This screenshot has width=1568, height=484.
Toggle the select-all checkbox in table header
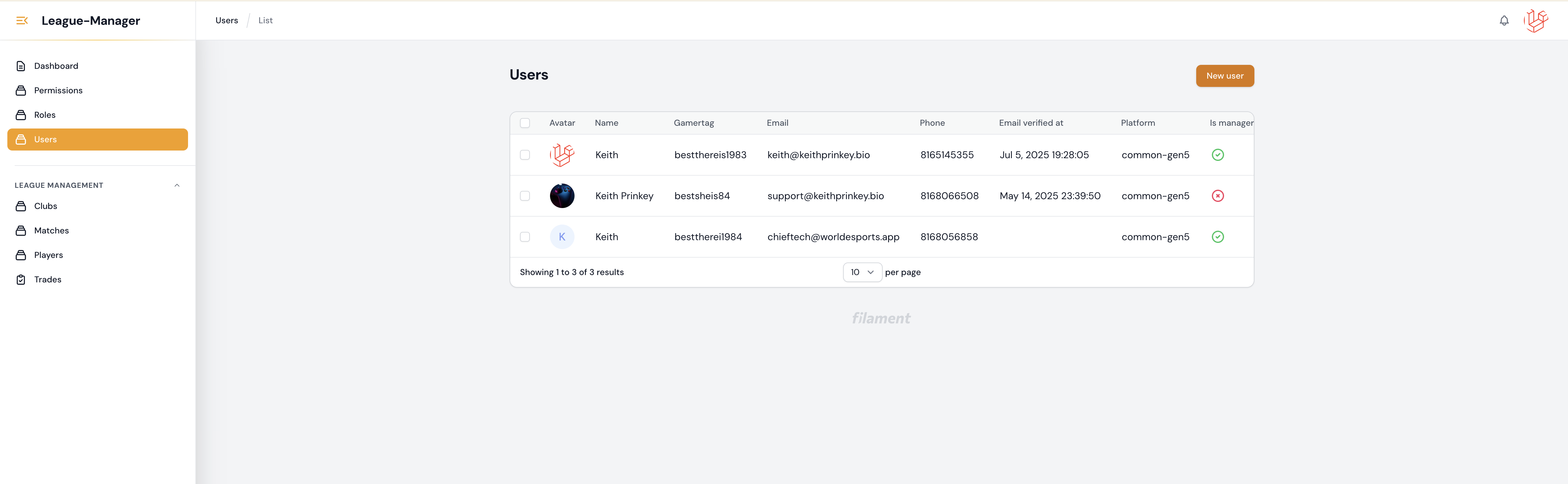(525, 123)
